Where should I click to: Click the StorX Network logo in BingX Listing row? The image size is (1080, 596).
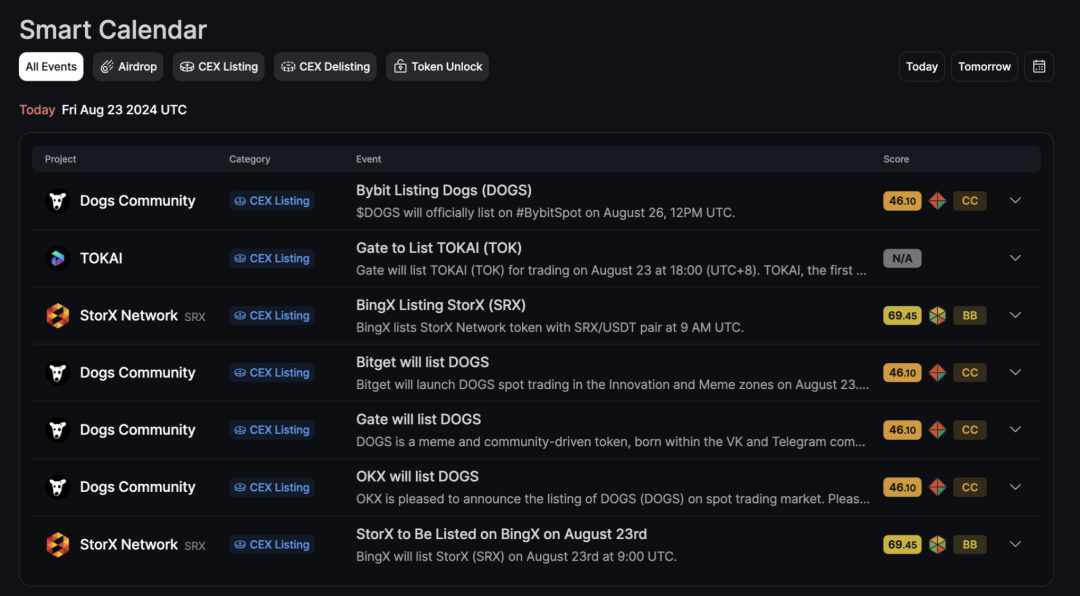coord(58,316)
